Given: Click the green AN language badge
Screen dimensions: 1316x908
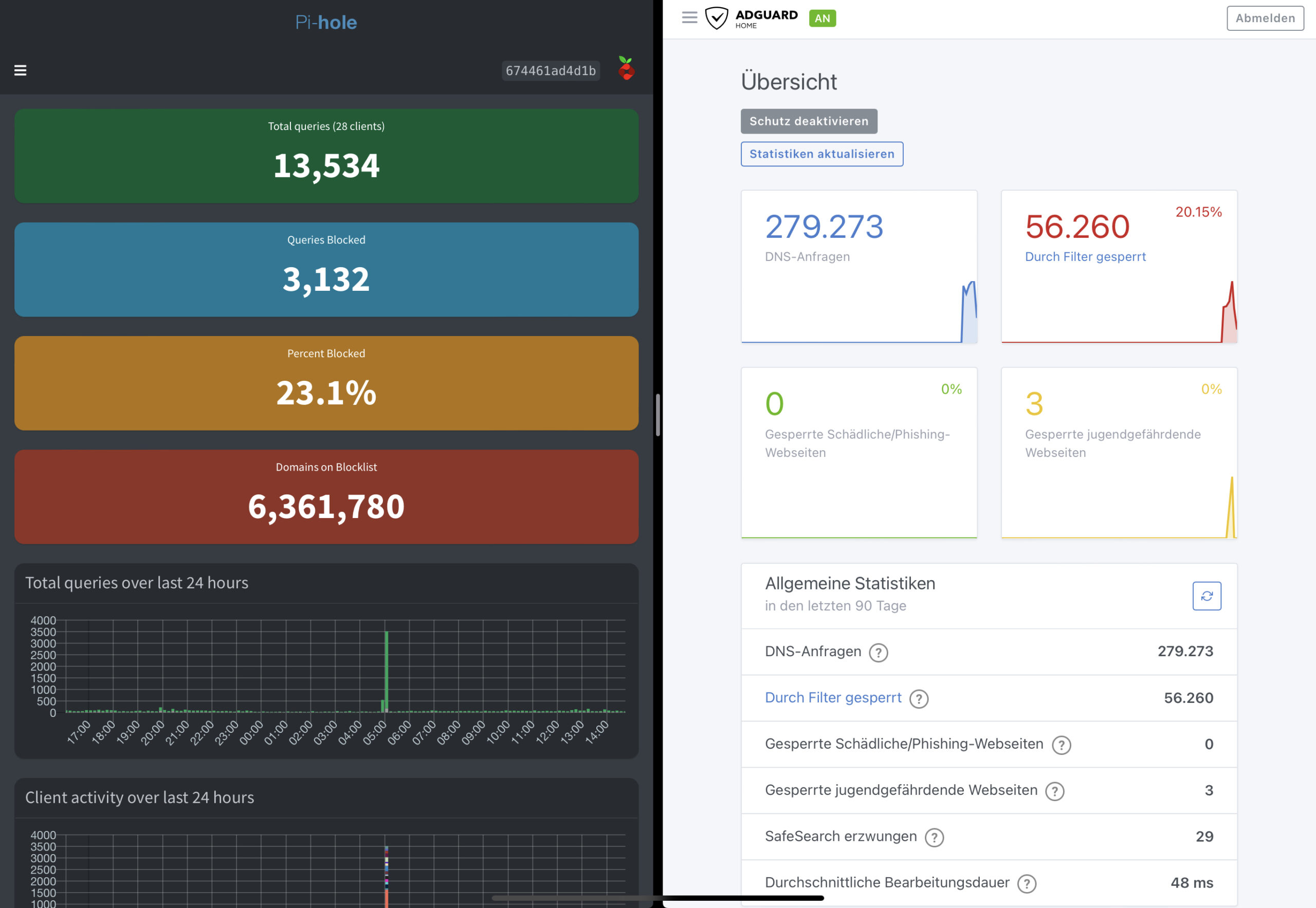Looking at the screenshot, I should [822, 18].
